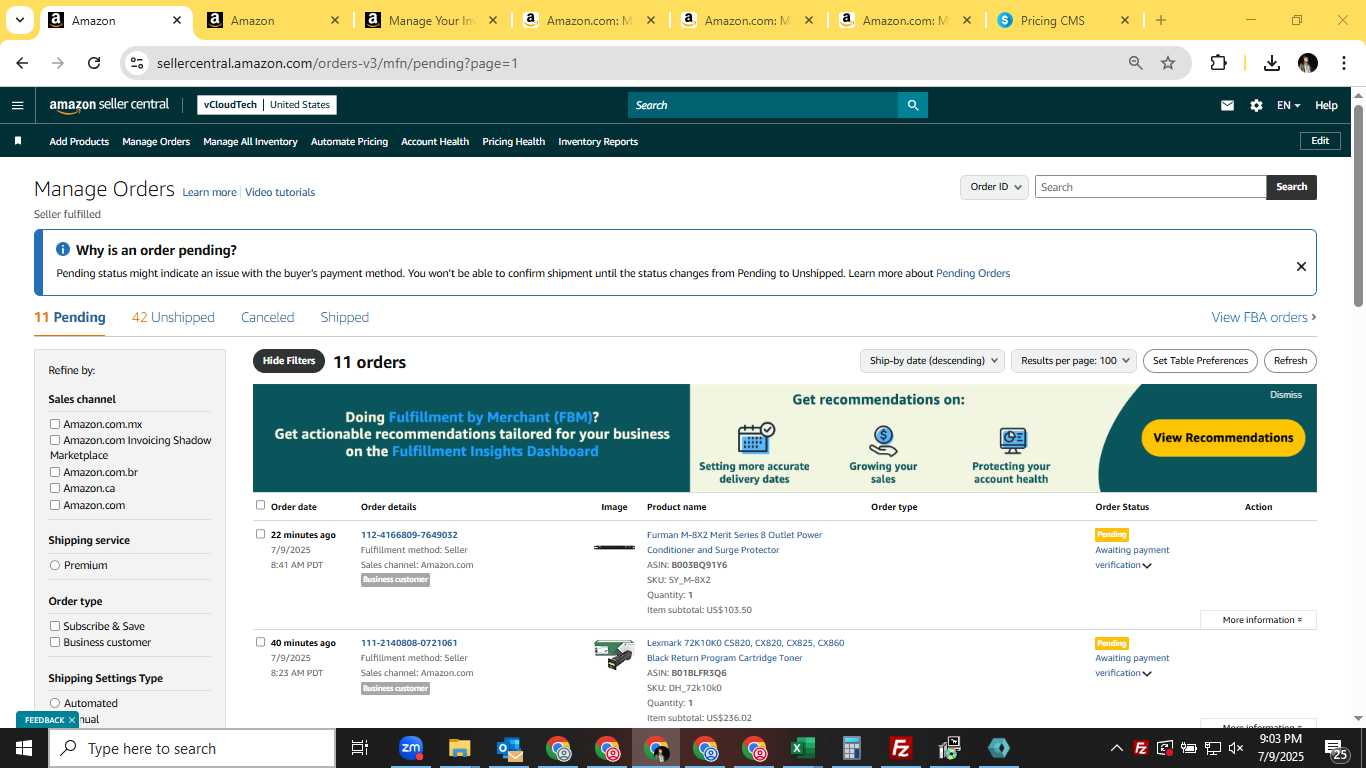The image size is (1366, 768).
Task: Click the Lexmark toner product thumbnail
Action: [614, 654]
